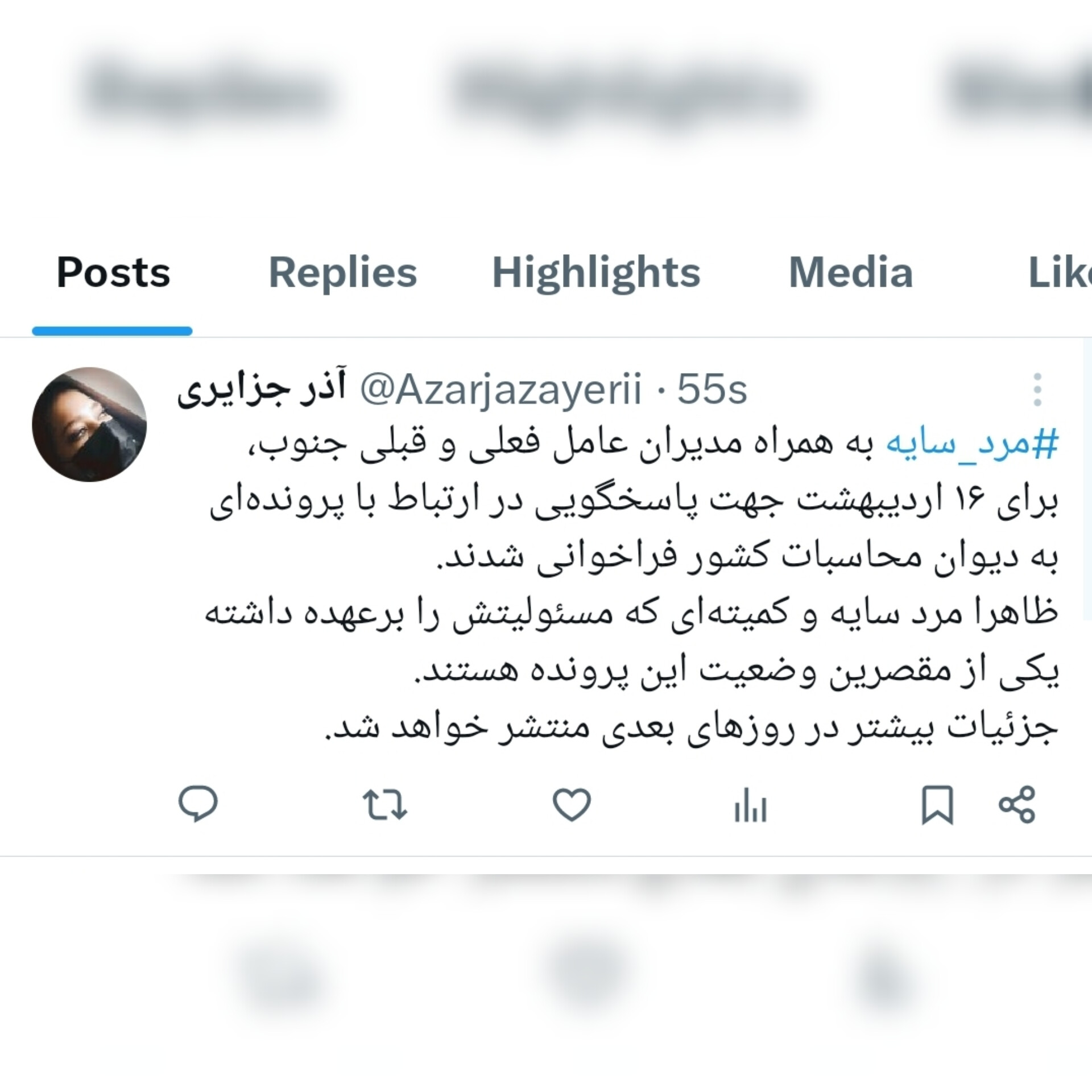Open the Media tab
This screenshot has width=1092, height=1092.
(x=851, y=272)
